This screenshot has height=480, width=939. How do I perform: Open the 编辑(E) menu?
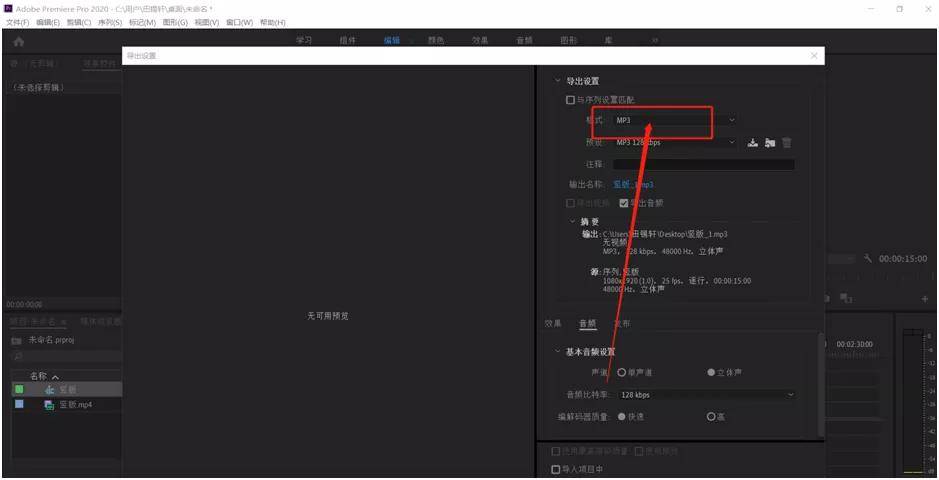coord(48,22)
